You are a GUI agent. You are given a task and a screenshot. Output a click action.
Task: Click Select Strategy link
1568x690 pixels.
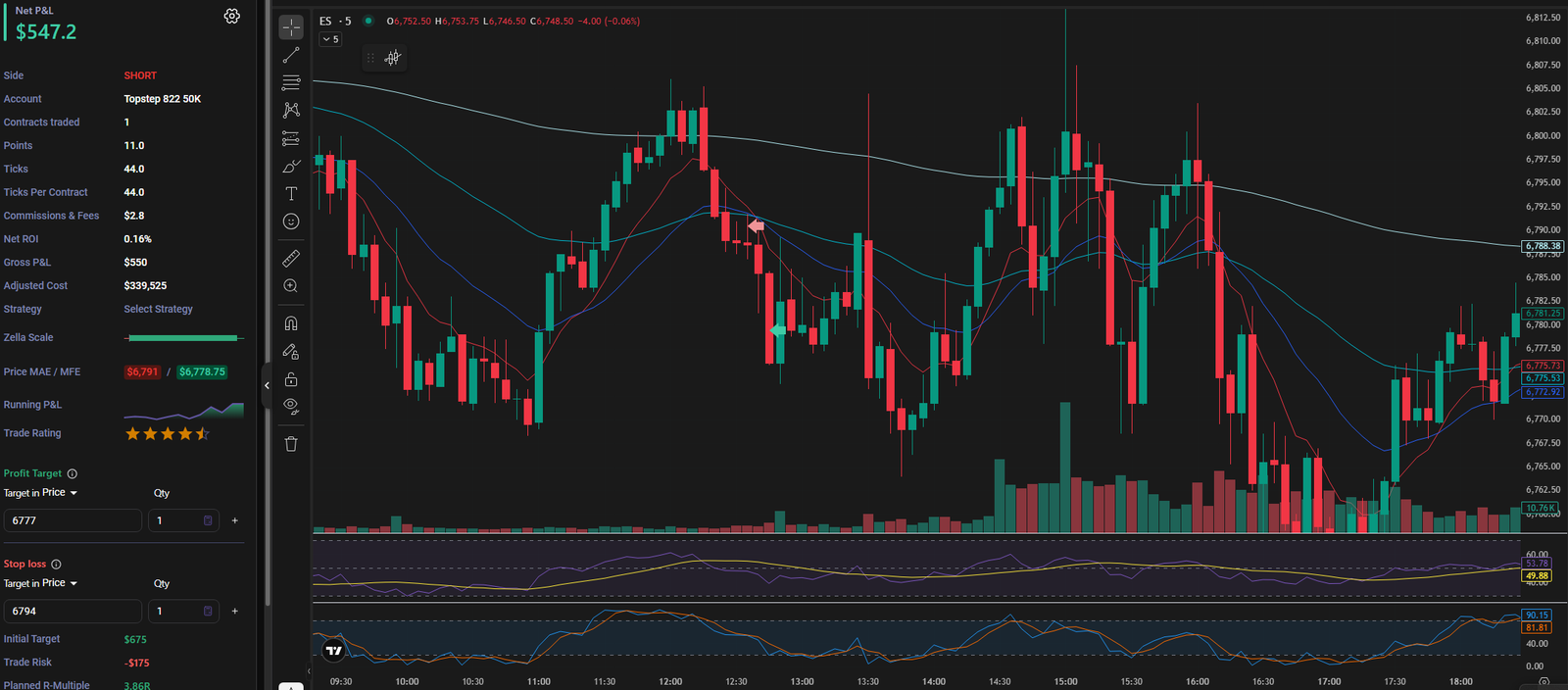(x=158, y=309)
